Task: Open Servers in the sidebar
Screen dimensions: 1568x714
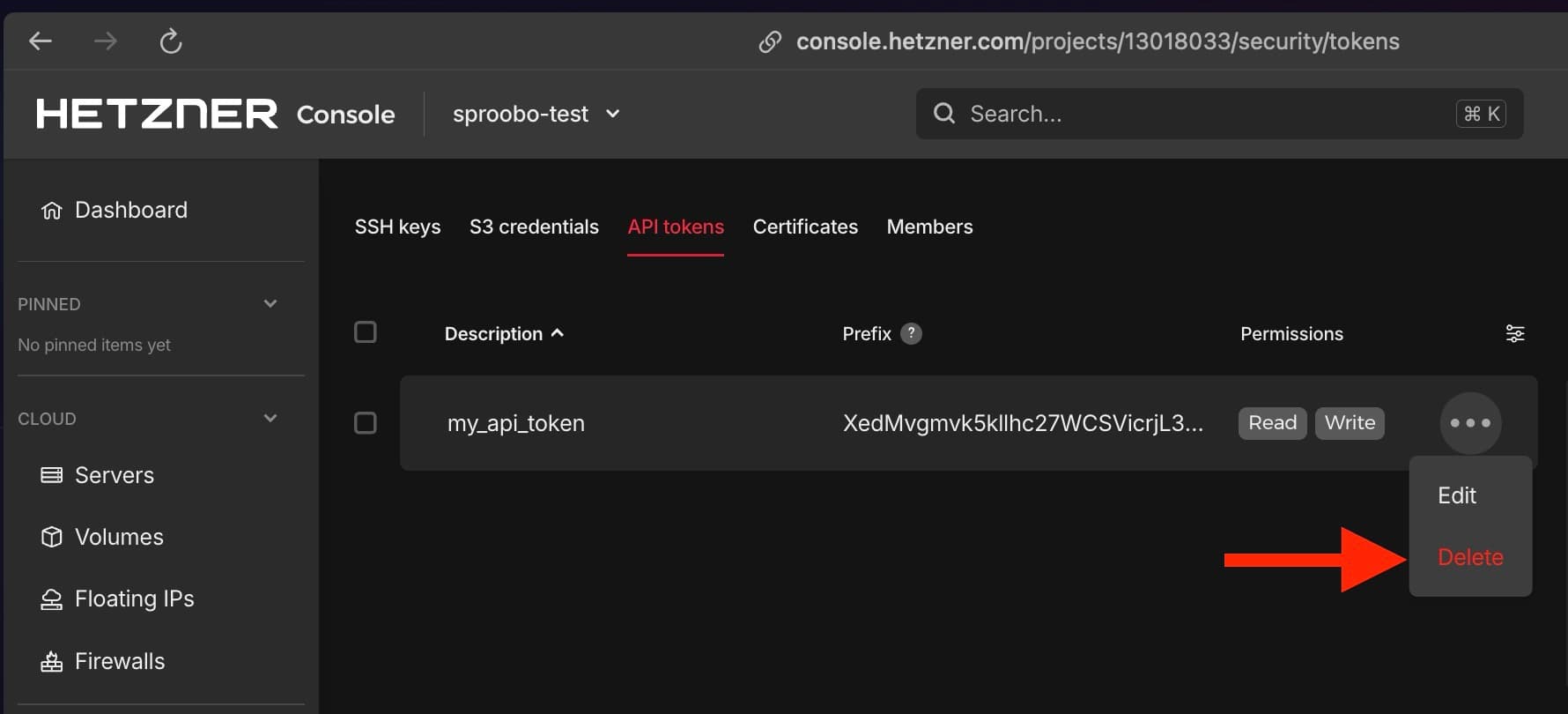Action: tap(115, 475)
